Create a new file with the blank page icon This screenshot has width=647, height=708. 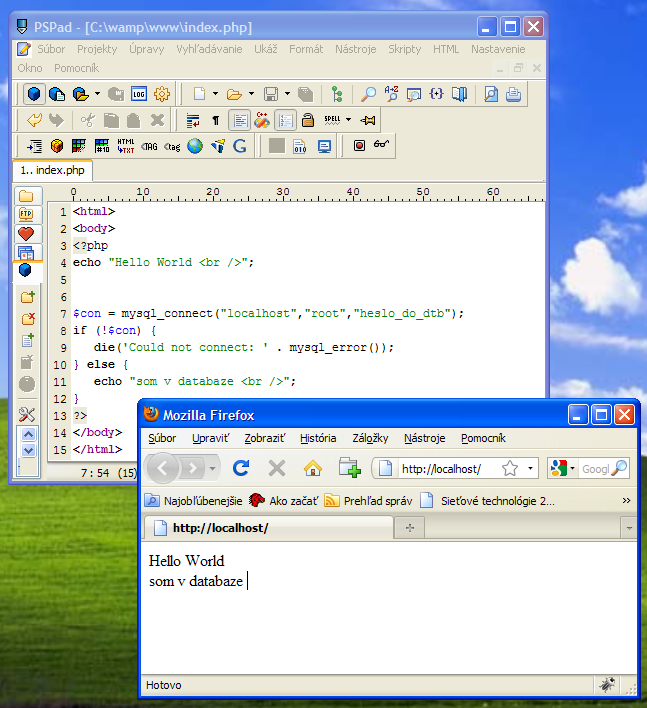tap(200, 94)
